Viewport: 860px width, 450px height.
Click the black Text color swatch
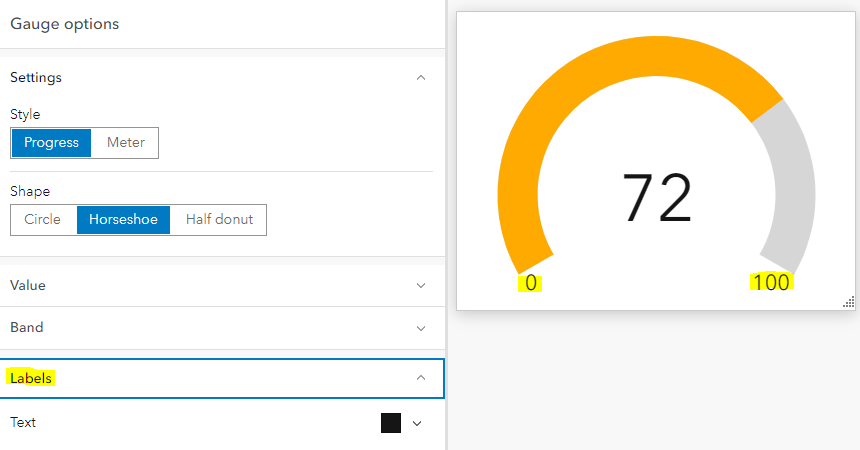[x=391, y=423]
